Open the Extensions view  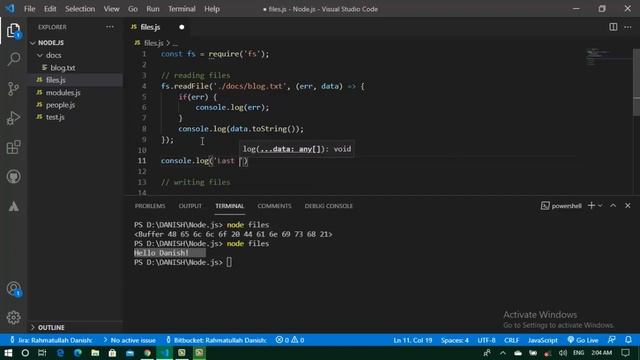pos(13,147)
